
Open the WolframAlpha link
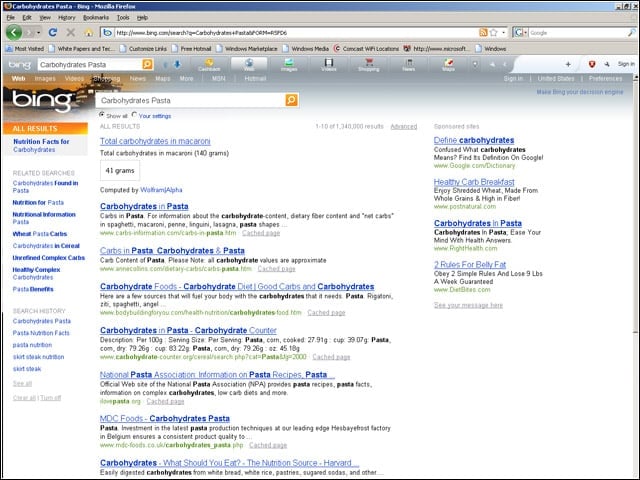161,190
